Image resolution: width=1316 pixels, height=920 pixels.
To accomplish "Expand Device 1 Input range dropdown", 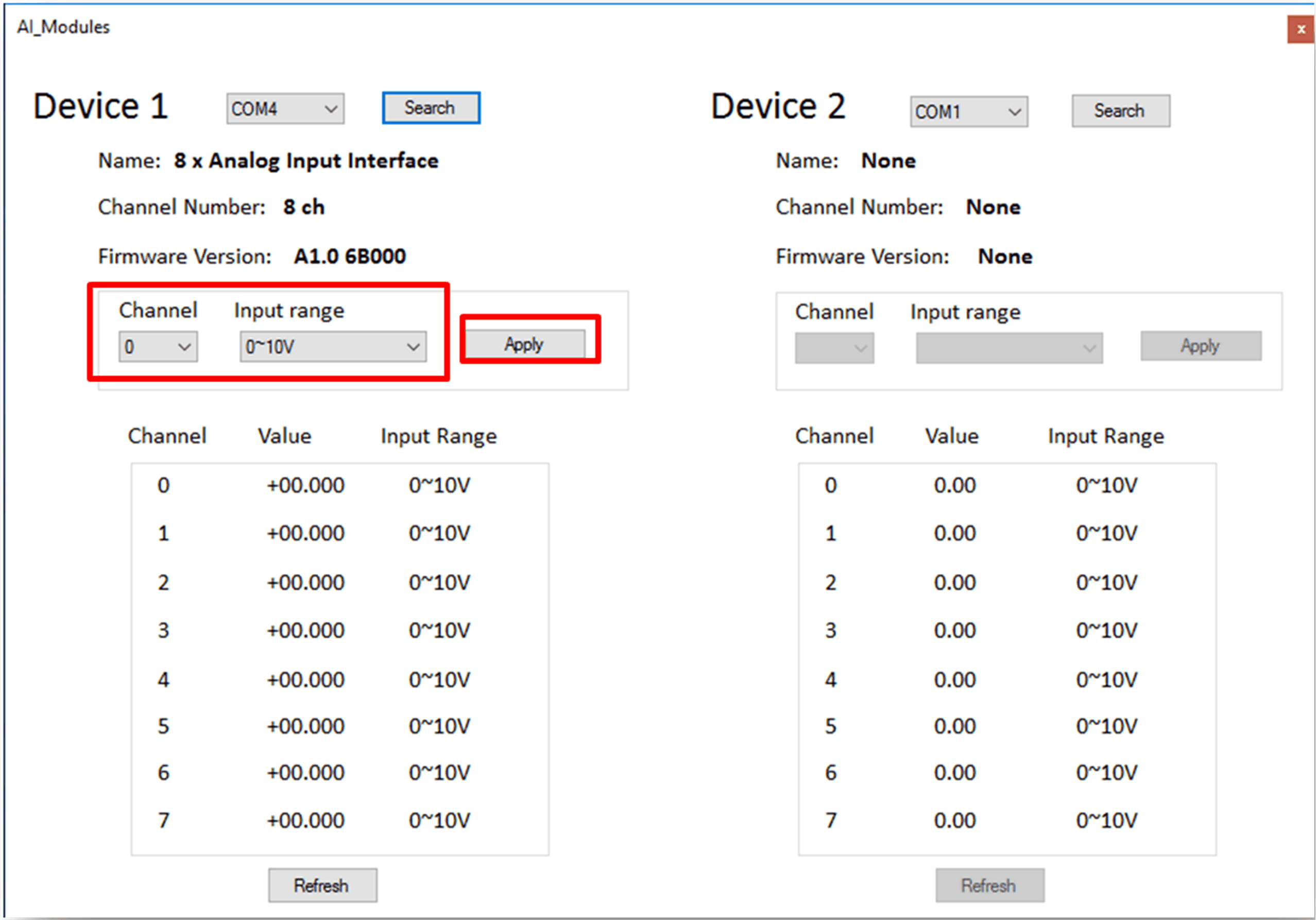I will (x=333, y=347).
